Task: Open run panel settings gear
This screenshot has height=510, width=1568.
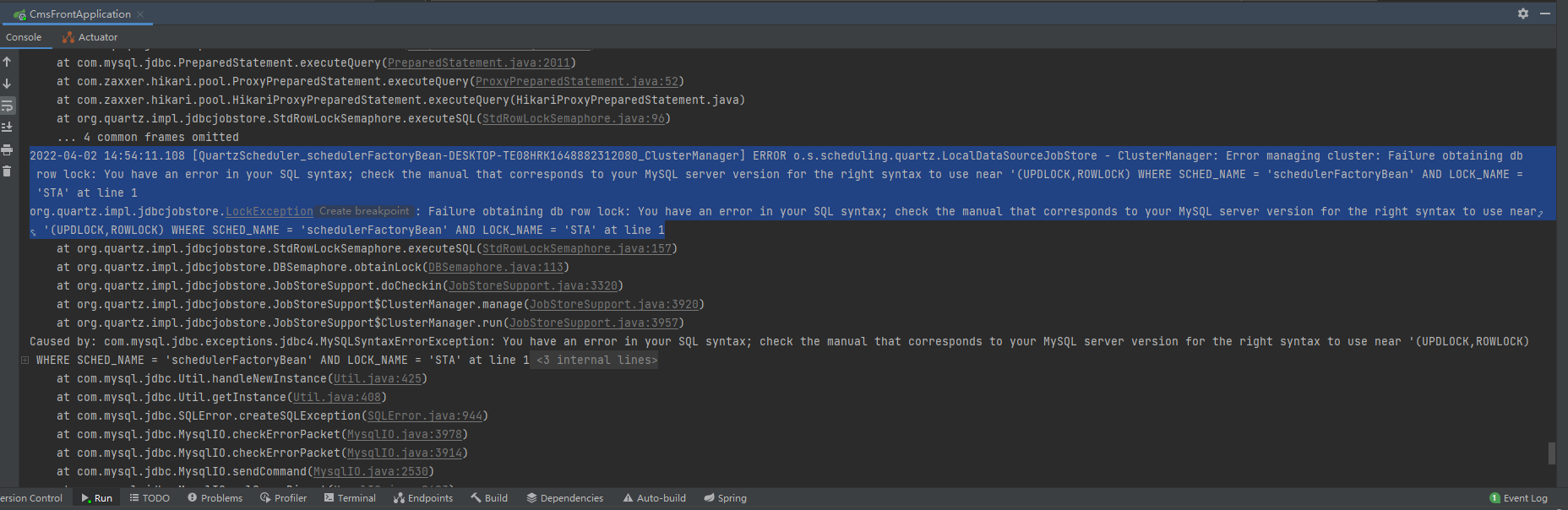Action: click(x=1523, y=14)
